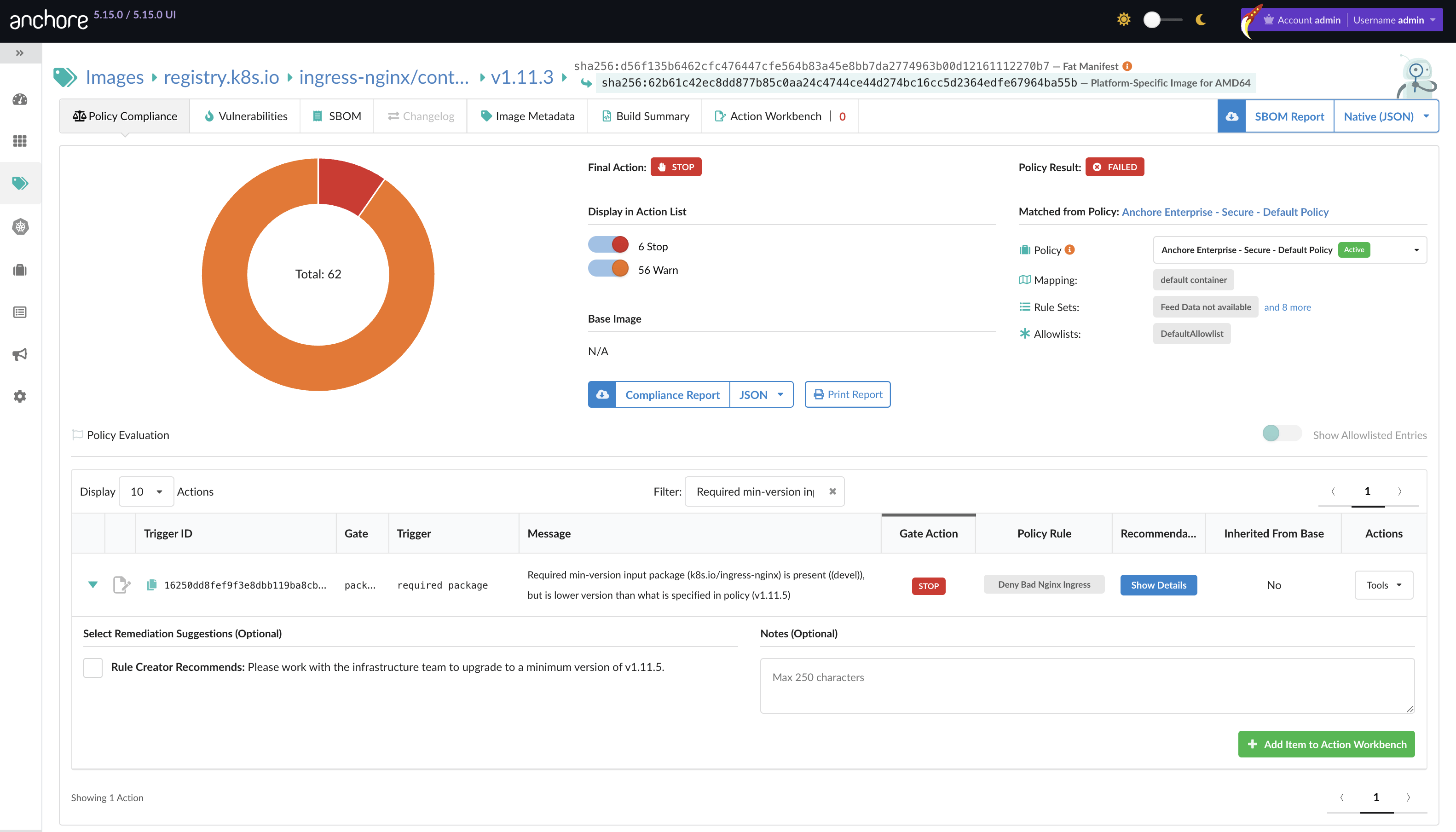
Task: Collapse the trigger row with triangle
Action: [x=92, y=584]
